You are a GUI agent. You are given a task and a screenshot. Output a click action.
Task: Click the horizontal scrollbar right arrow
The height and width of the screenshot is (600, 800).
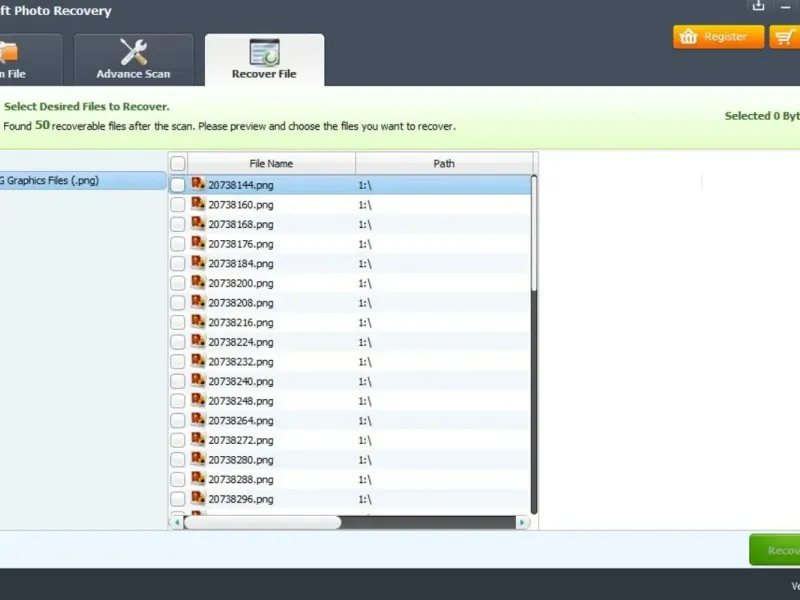[521, 522]
